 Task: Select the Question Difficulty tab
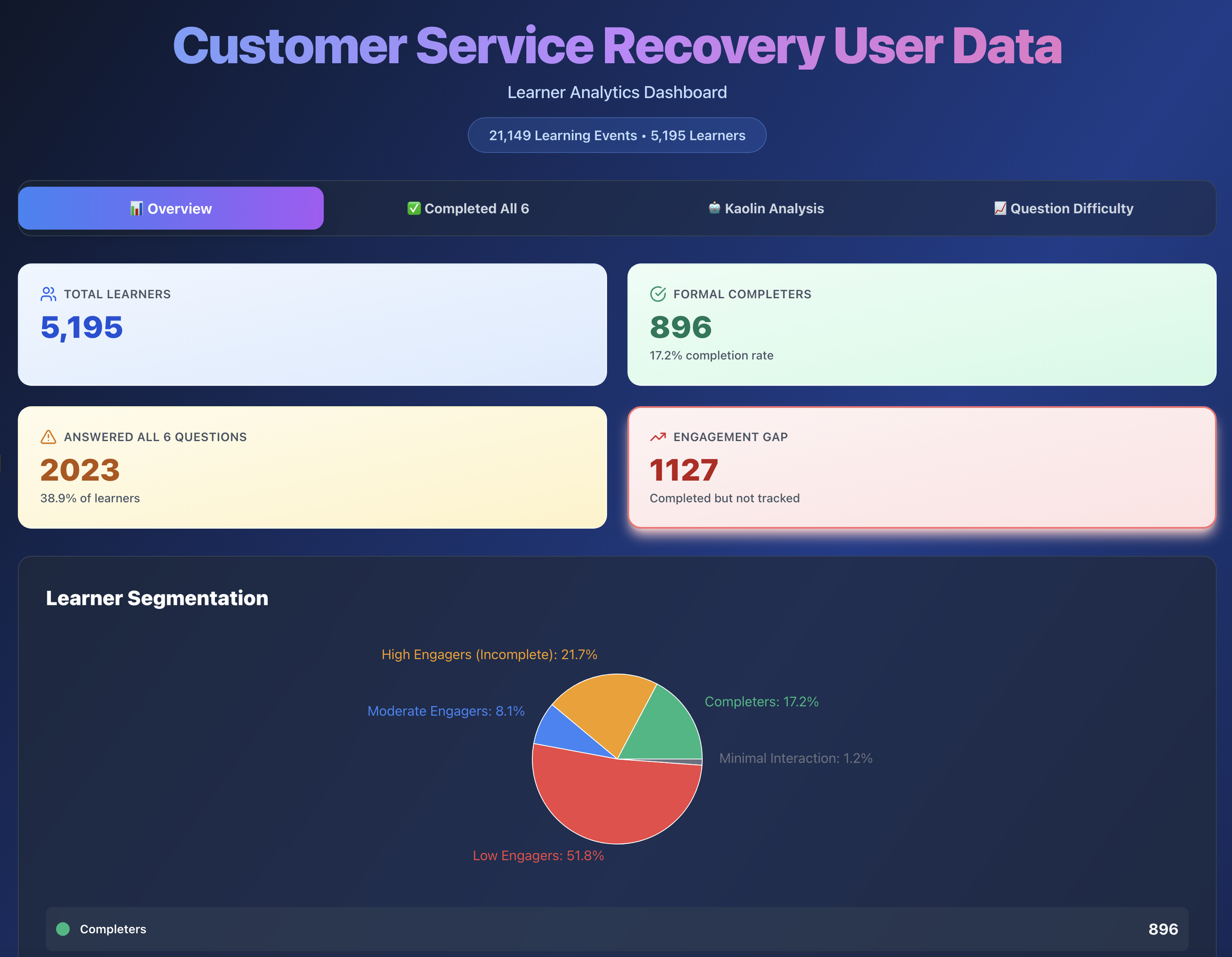point(1063,209)
